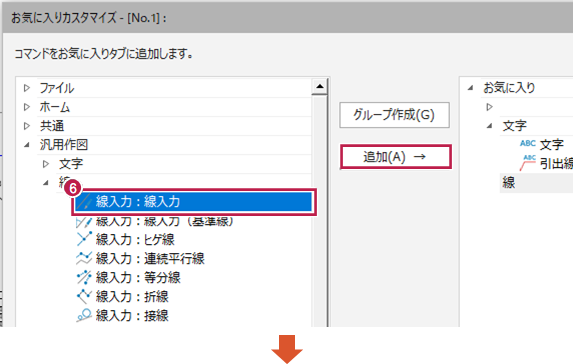Expand the ファイル tree node
573x364 pixels.
(27, 88)
